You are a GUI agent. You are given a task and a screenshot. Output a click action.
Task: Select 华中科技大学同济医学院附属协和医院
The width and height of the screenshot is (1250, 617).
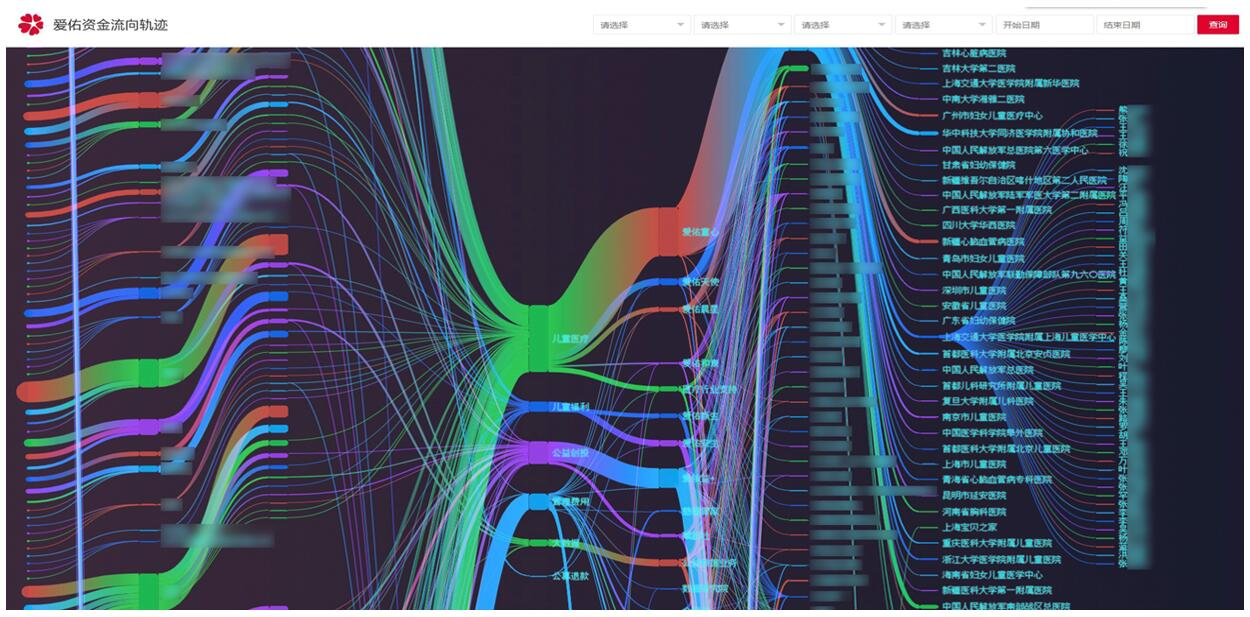coord(1020,133)
